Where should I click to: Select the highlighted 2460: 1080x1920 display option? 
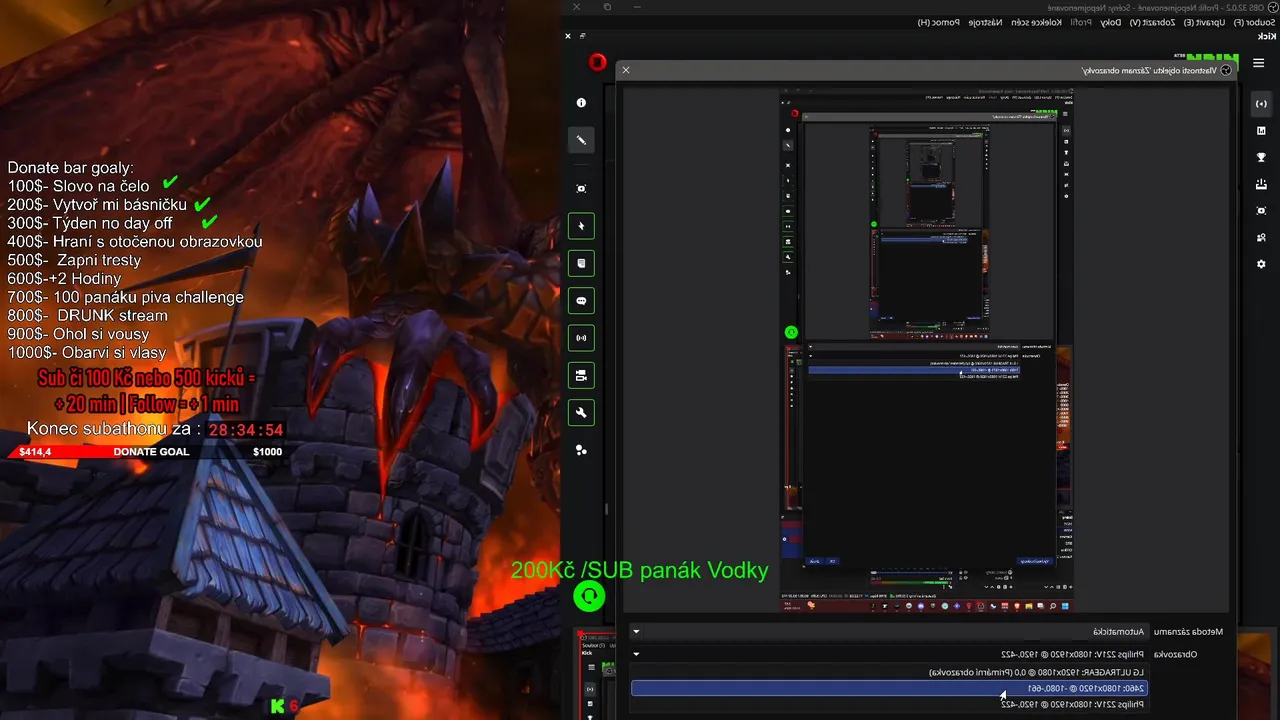click(x=889, y=688)
